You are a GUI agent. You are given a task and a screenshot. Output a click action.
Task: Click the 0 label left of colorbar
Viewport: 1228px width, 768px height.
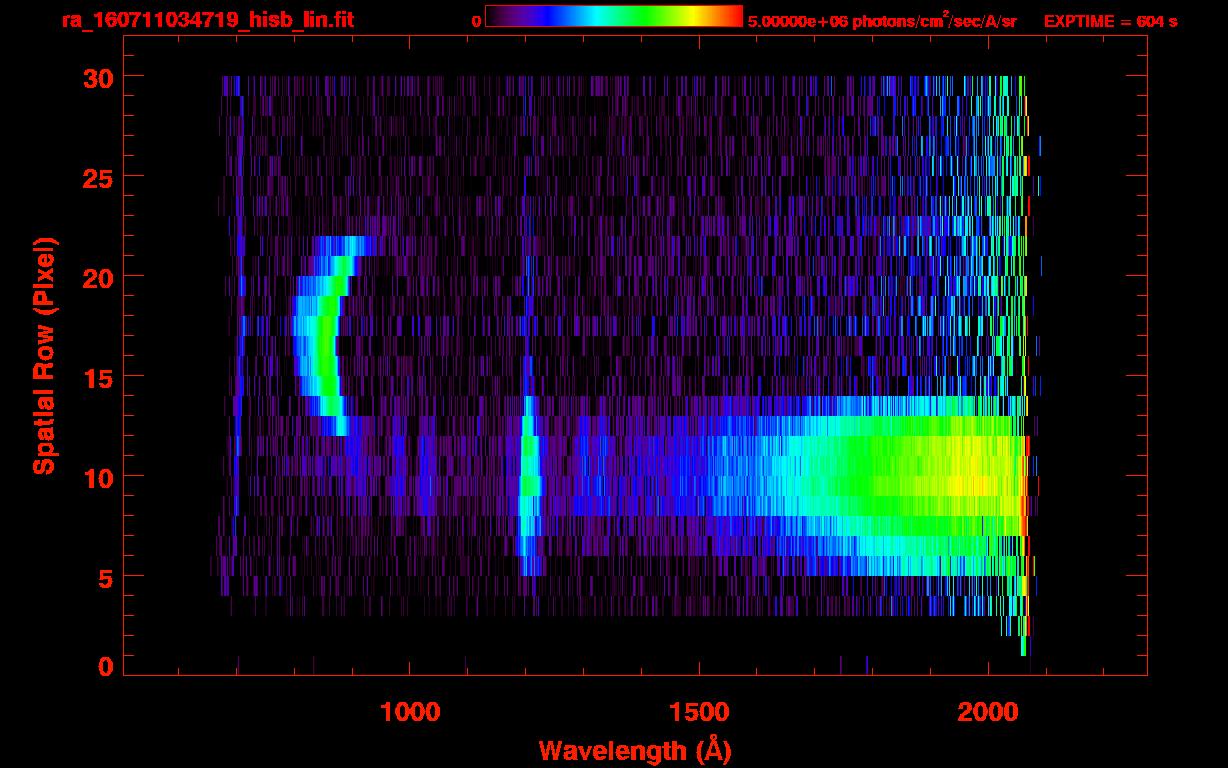pyautogui.click(x=477, y=21)
